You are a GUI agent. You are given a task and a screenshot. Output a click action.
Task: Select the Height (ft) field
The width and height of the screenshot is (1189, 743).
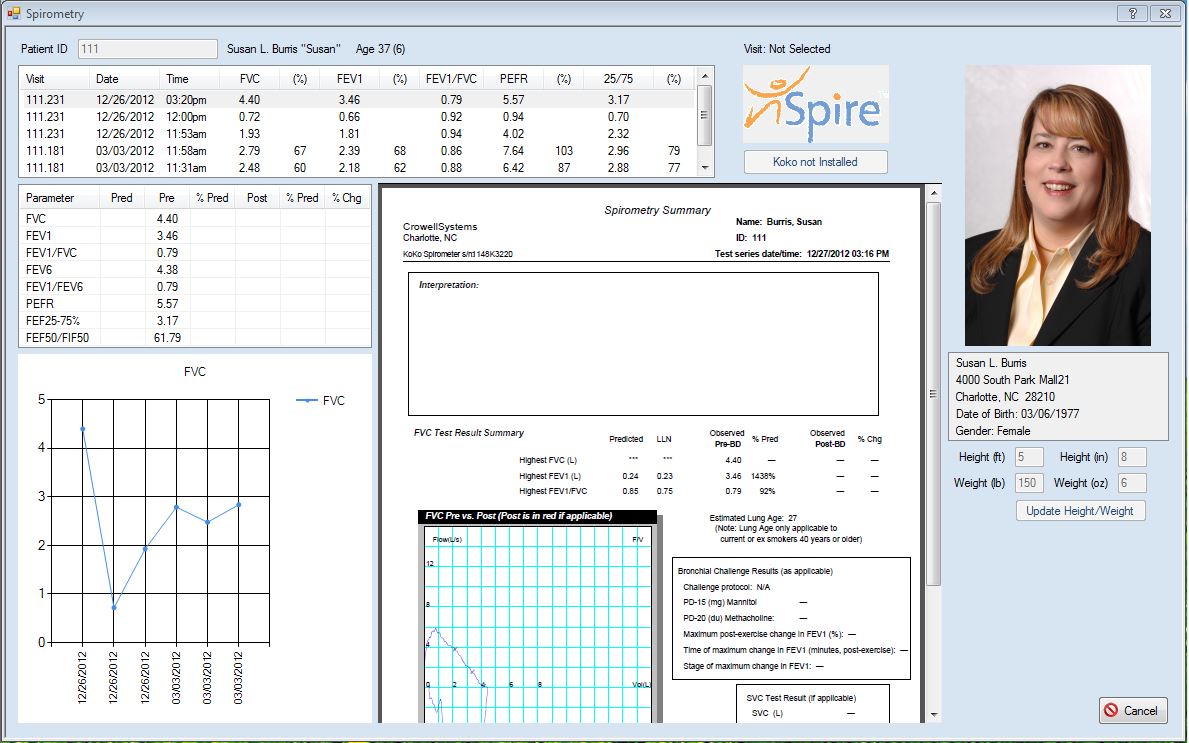(x=1029, y=457)
